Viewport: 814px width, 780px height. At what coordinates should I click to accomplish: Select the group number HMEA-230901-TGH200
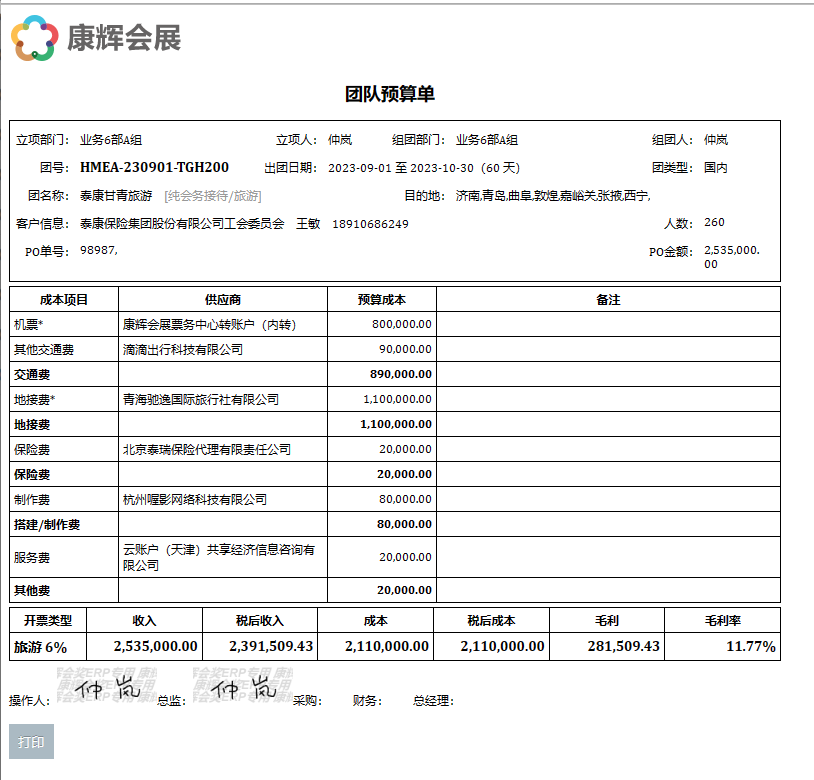tap(154, 167)
